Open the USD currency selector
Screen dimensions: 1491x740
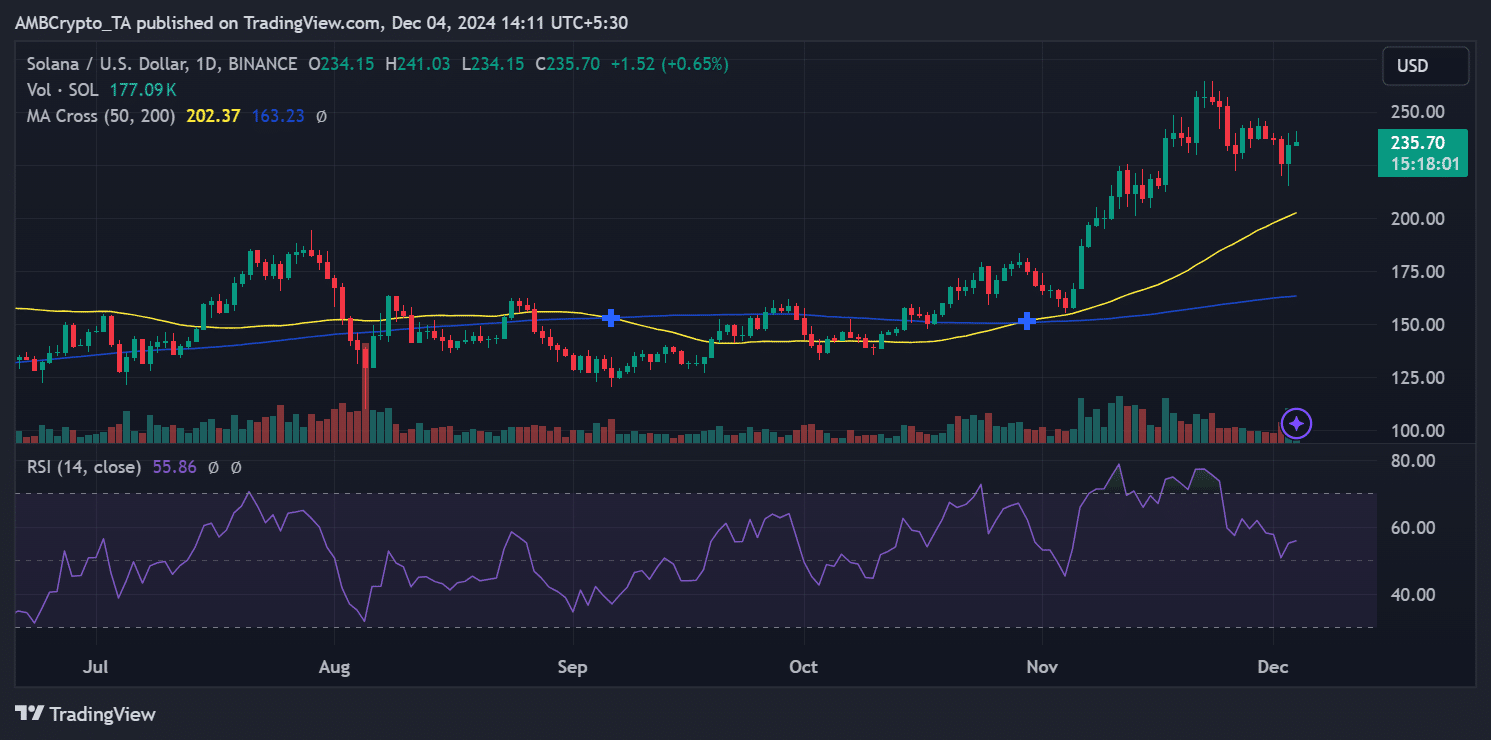click(x=1426, y=66)
